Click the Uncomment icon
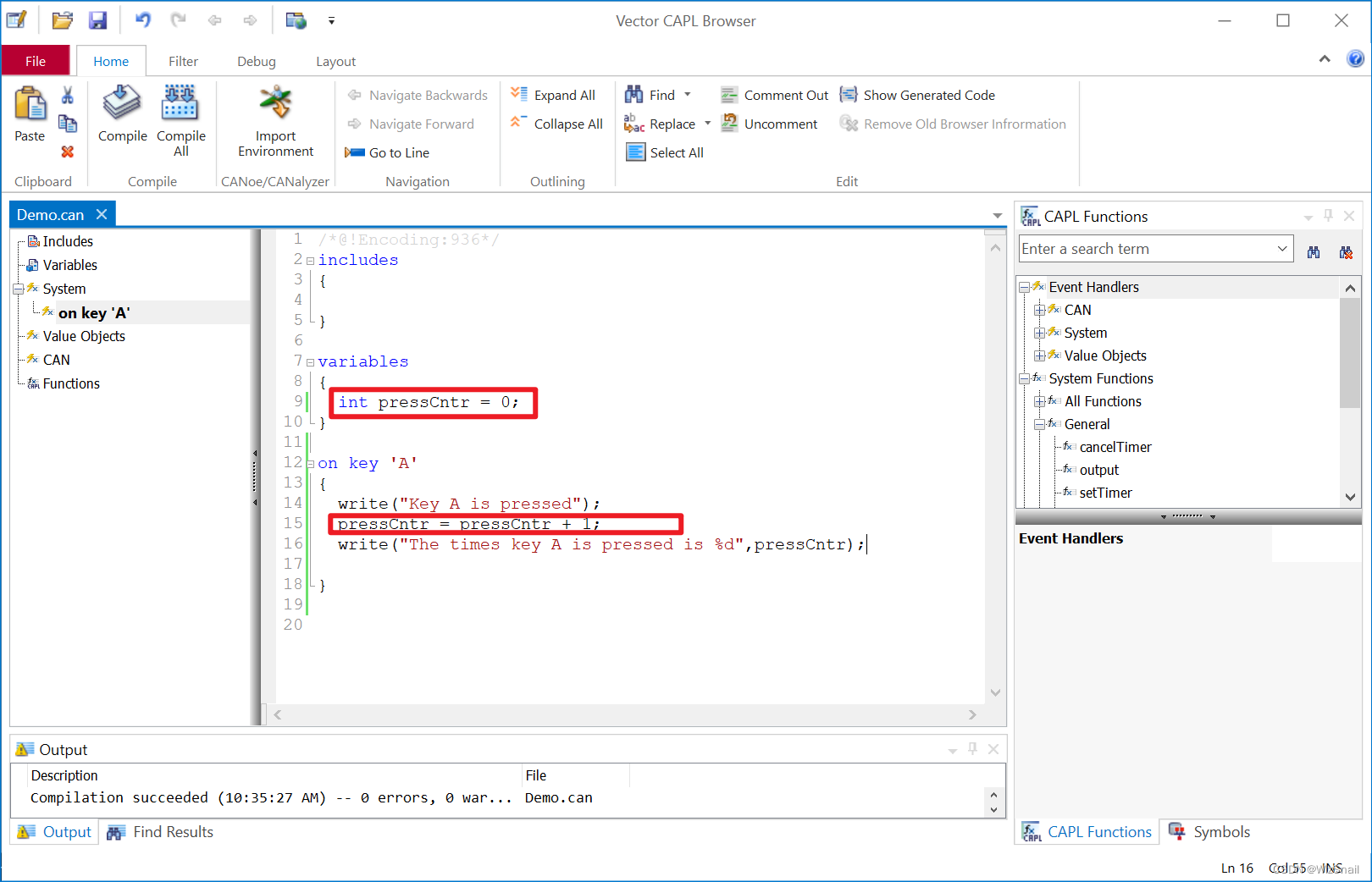This screenshot has width=1372, height=882. pos(729,124)
